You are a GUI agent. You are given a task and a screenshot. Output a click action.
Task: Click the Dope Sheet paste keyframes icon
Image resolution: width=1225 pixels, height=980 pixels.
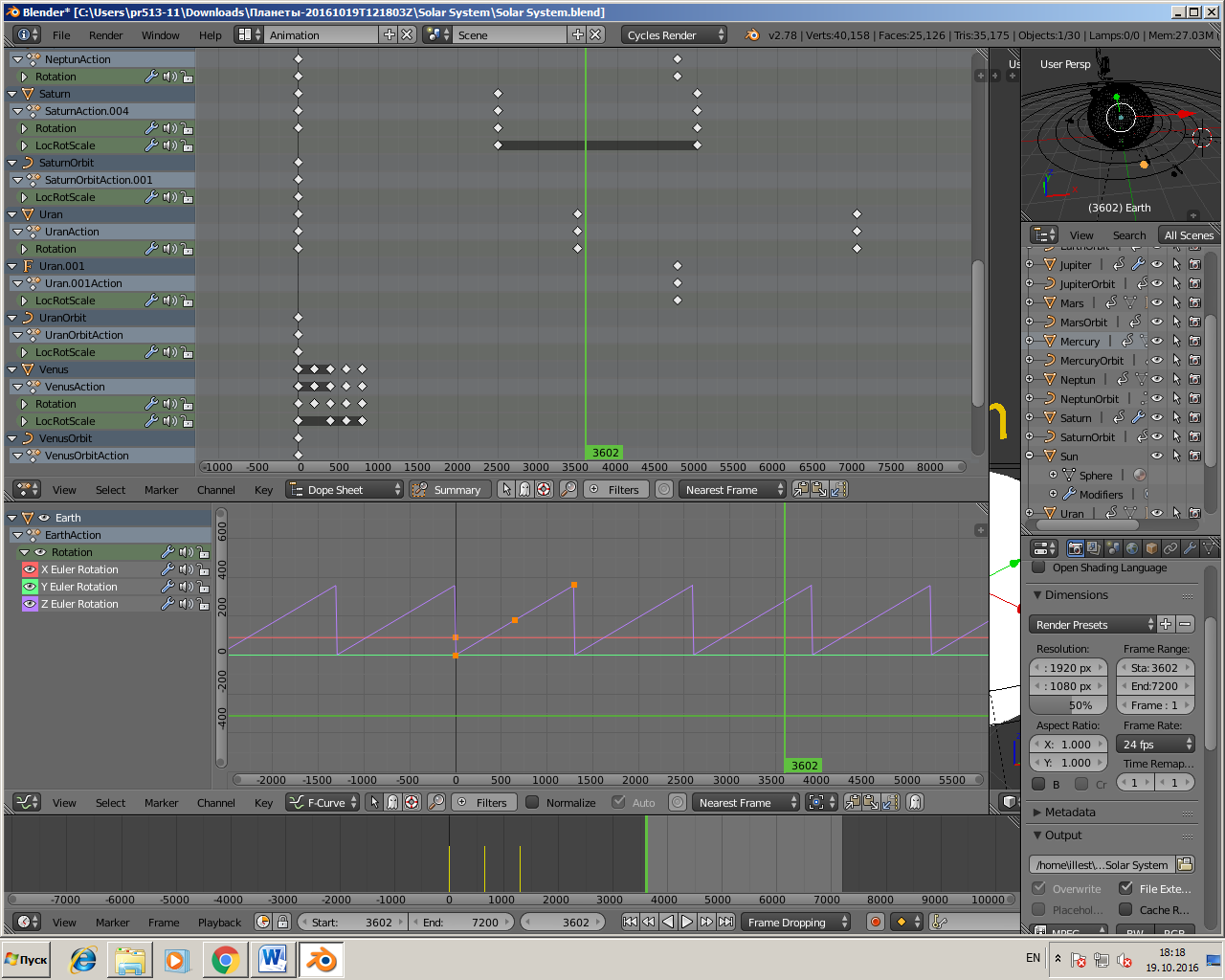(819, 489)
